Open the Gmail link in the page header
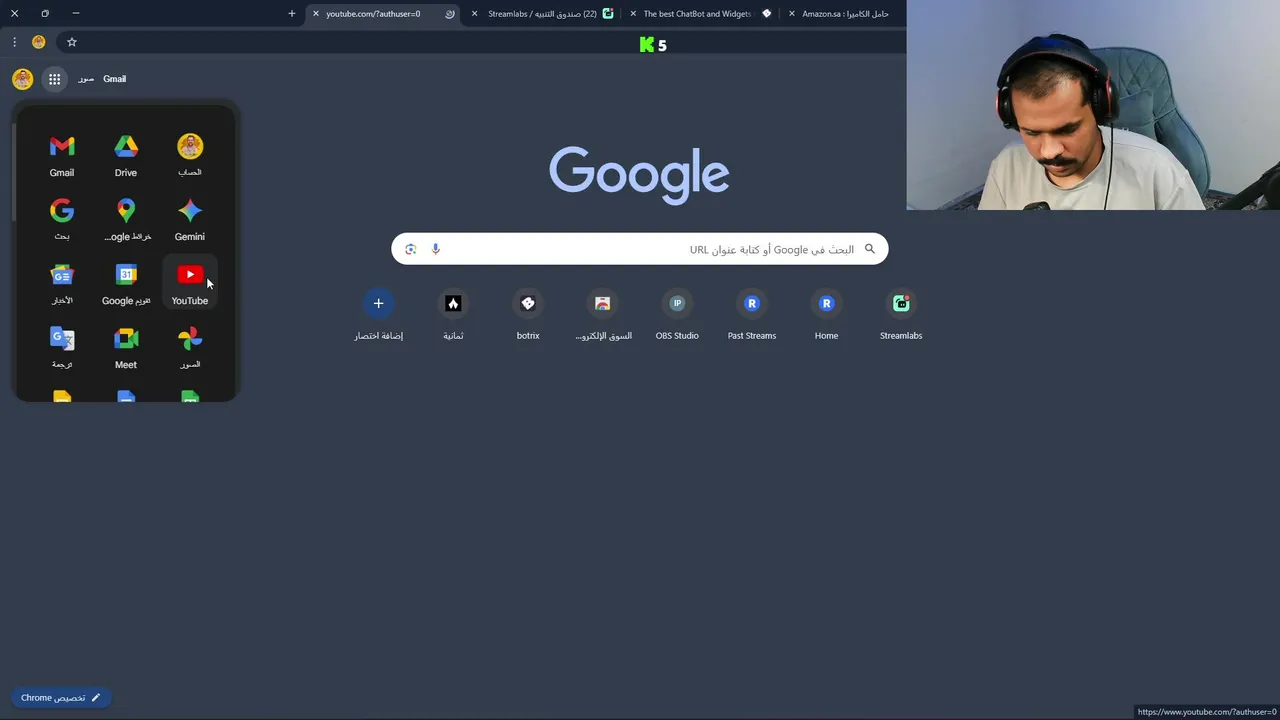1280x720 pixels. coord(115,79)
